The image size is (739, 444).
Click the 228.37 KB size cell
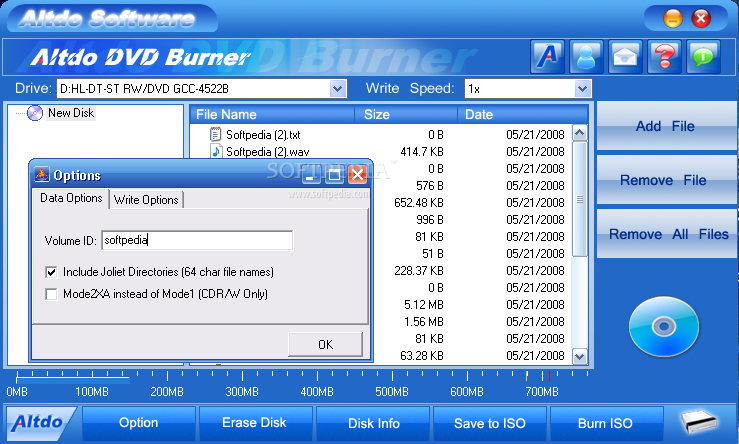click(419, 271)
